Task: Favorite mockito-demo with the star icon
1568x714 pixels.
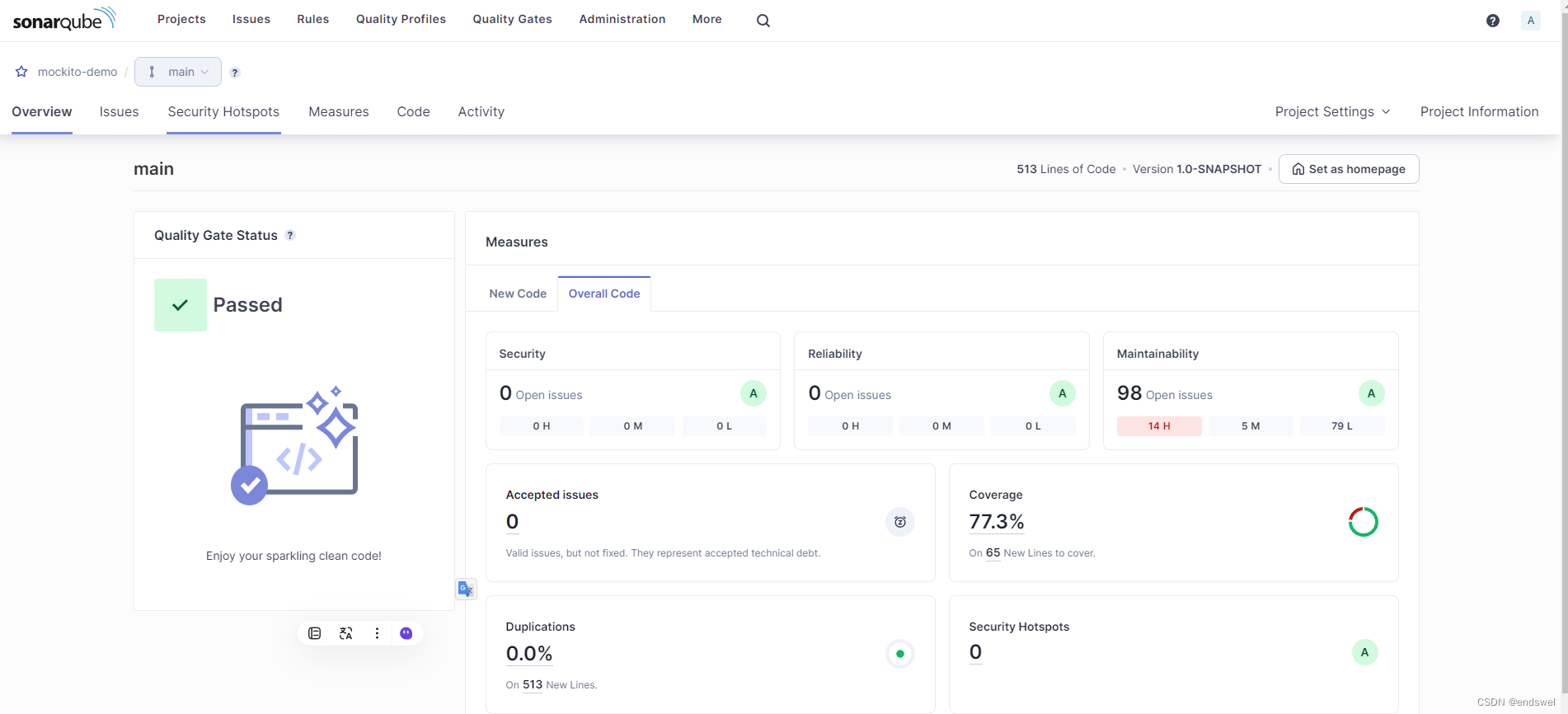Action: tap(21, 72)
